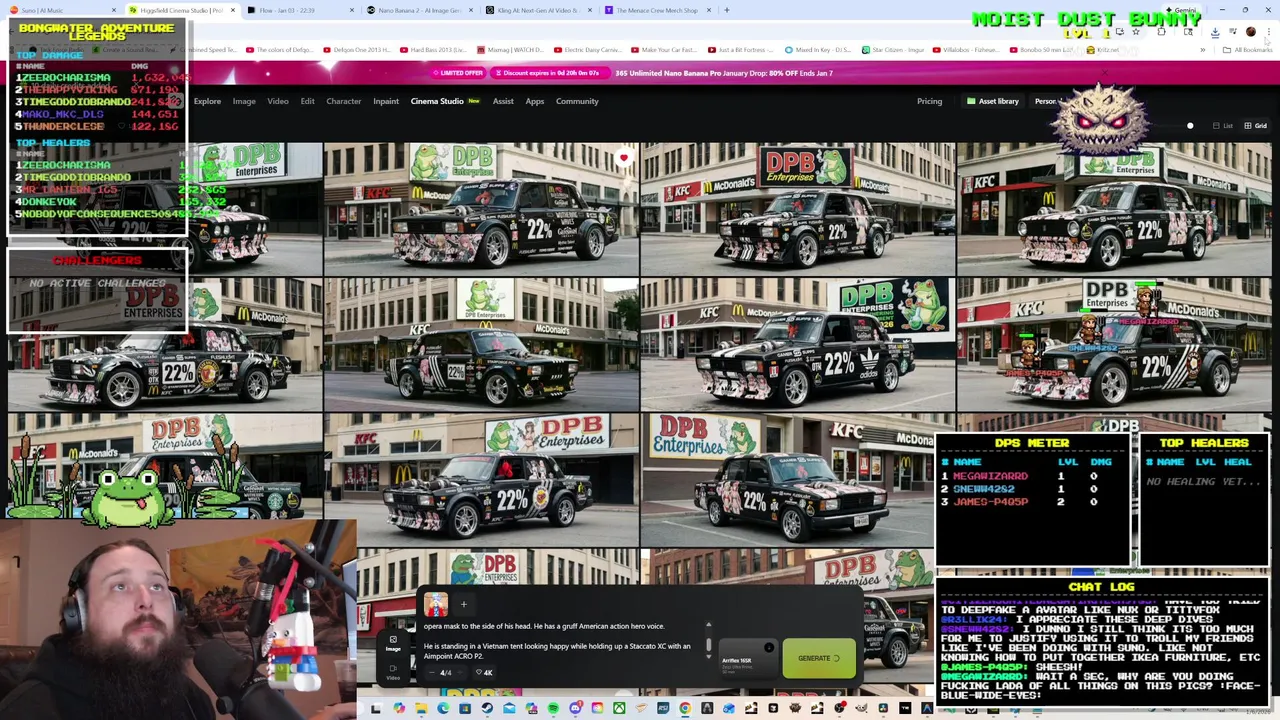Open the character reference thumbnail in the prompt box
This screenshot has height=720, width=1280.
436,604
